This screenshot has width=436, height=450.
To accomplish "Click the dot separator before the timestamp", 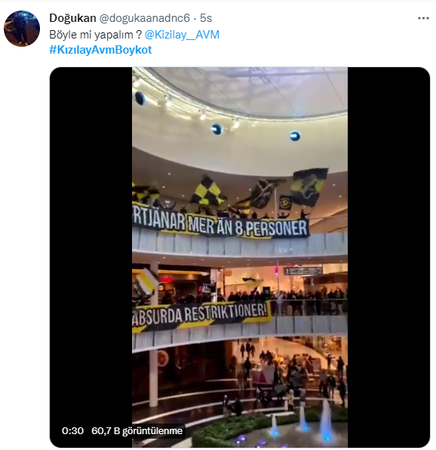I will tap(195, 19).
